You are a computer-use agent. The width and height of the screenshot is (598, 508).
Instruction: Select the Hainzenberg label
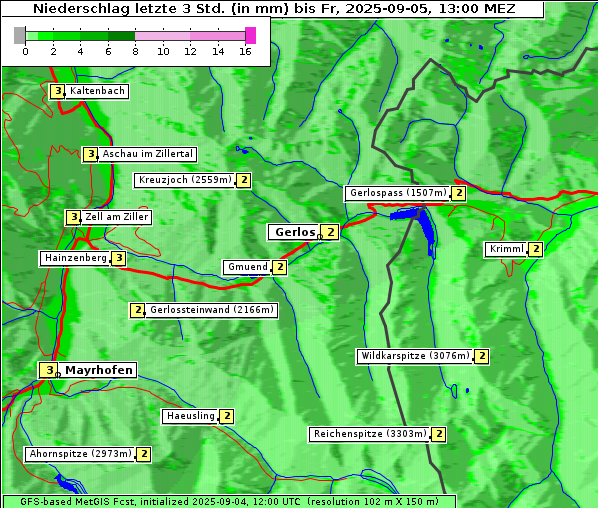[x=76, y=258]
